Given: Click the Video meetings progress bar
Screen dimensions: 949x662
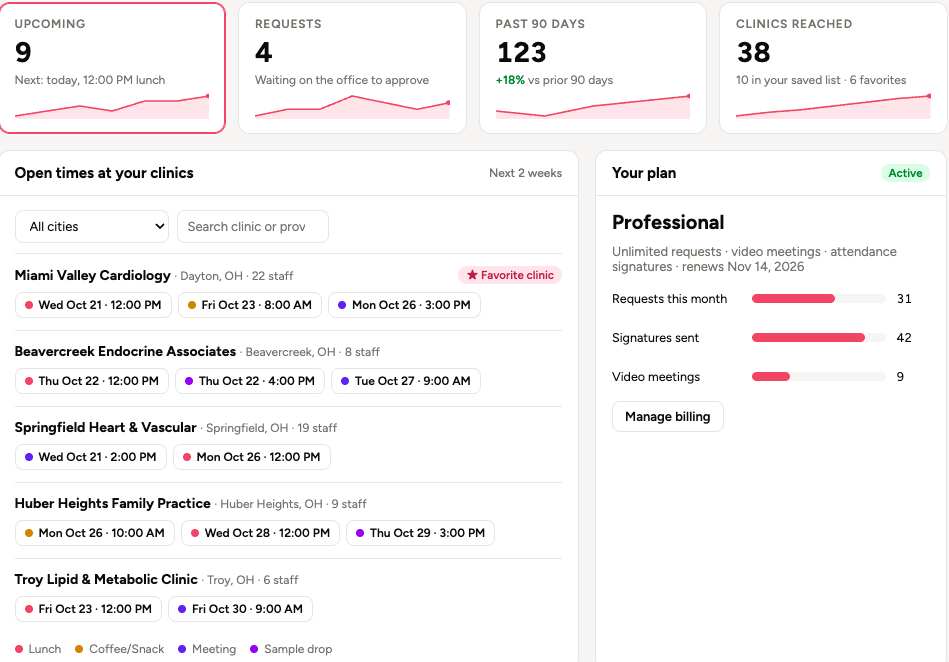Looking at the screenshot, I should tap(818, 376).
